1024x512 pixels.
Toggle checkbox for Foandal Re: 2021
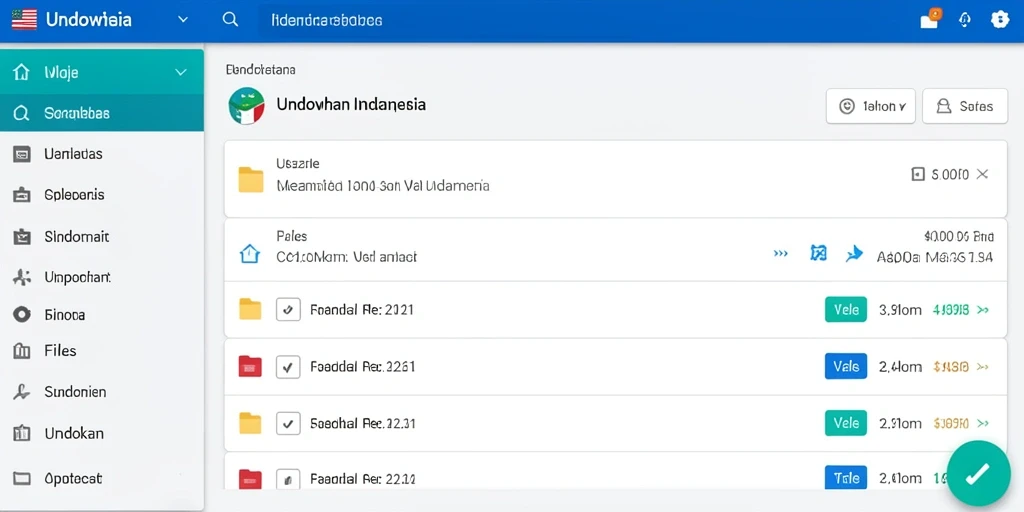(x=288, y=310)
